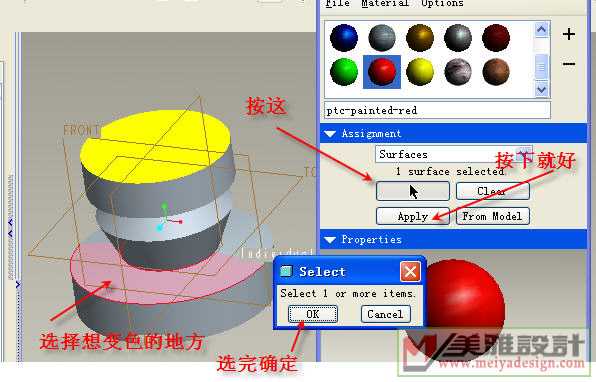The height and width of the screenshot is (382, 596).
Task: Select the green material sphere
Action: pos(344,72)
